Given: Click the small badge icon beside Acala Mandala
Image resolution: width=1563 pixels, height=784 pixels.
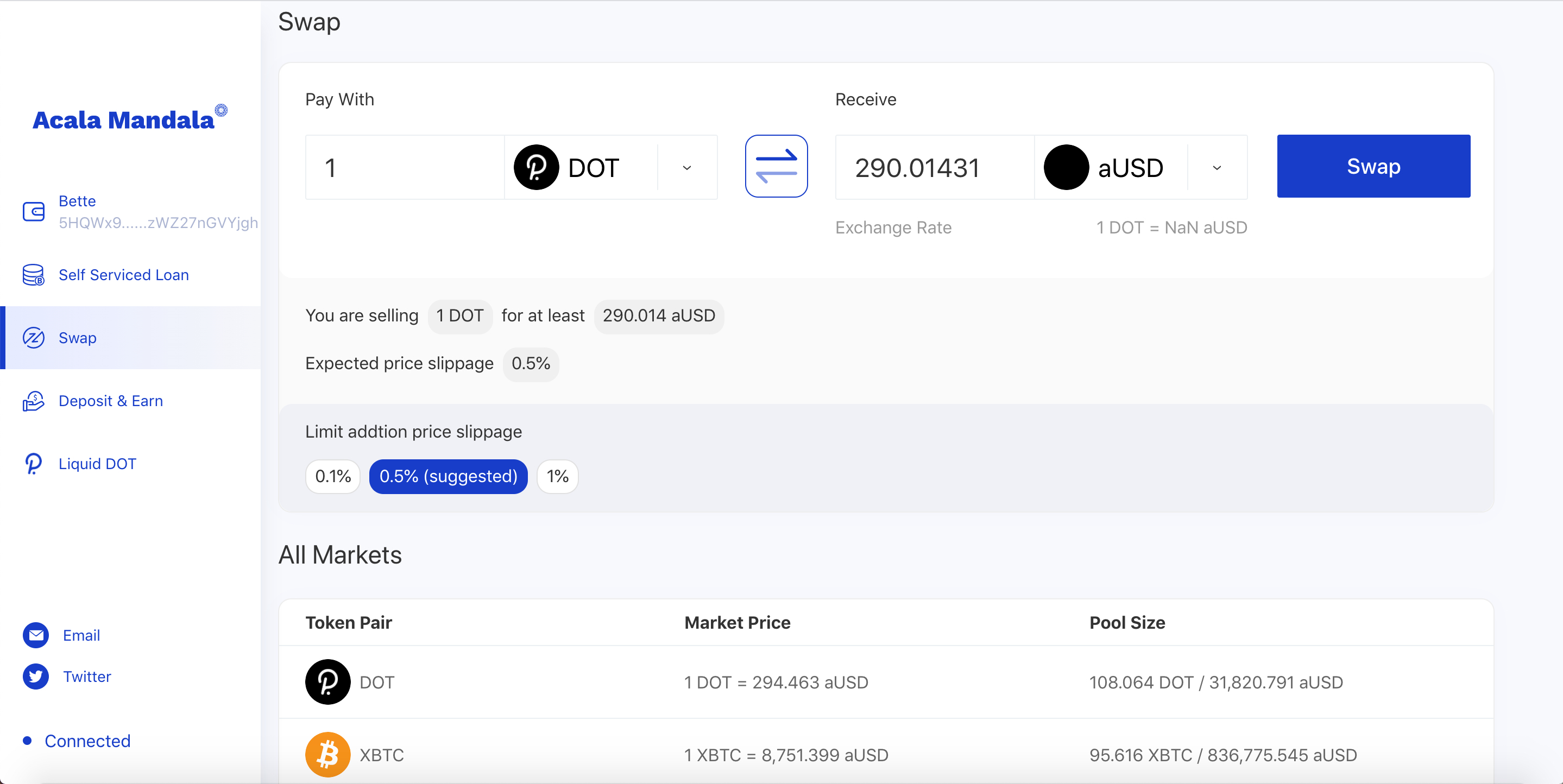Looking at the screenshot, I should click(x=222, y=110).
